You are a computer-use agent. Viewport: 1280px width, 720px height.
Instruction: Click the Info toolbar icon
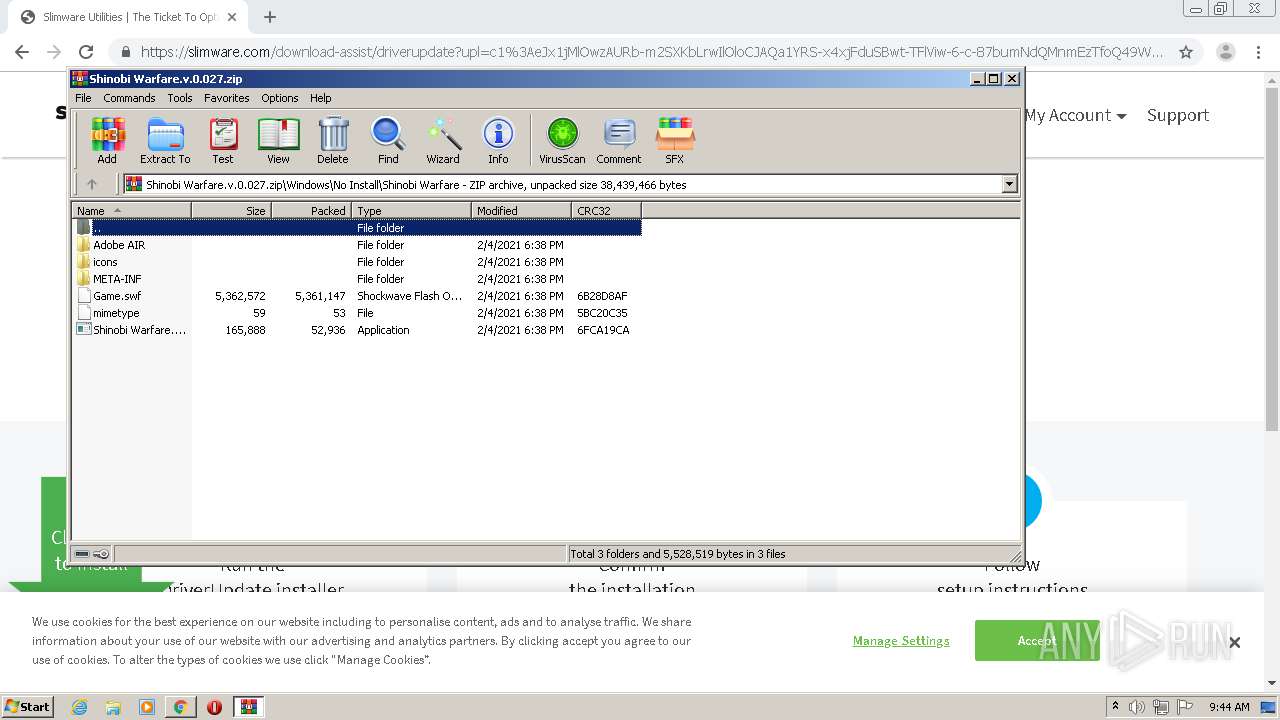pos(498,140)
